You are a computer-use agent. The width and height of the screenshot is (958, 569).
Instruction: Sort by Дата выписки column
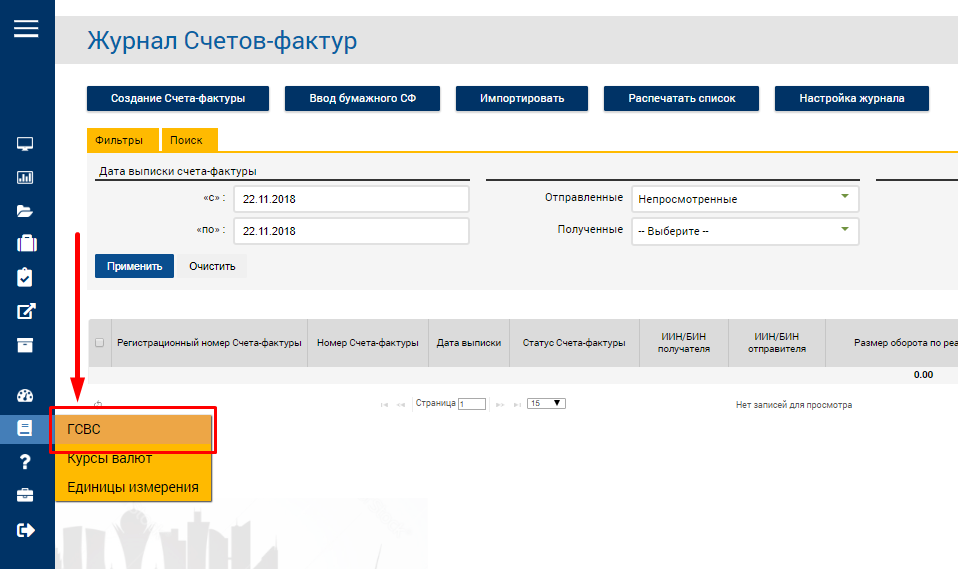pyautogui.click(x=469, y=343)
